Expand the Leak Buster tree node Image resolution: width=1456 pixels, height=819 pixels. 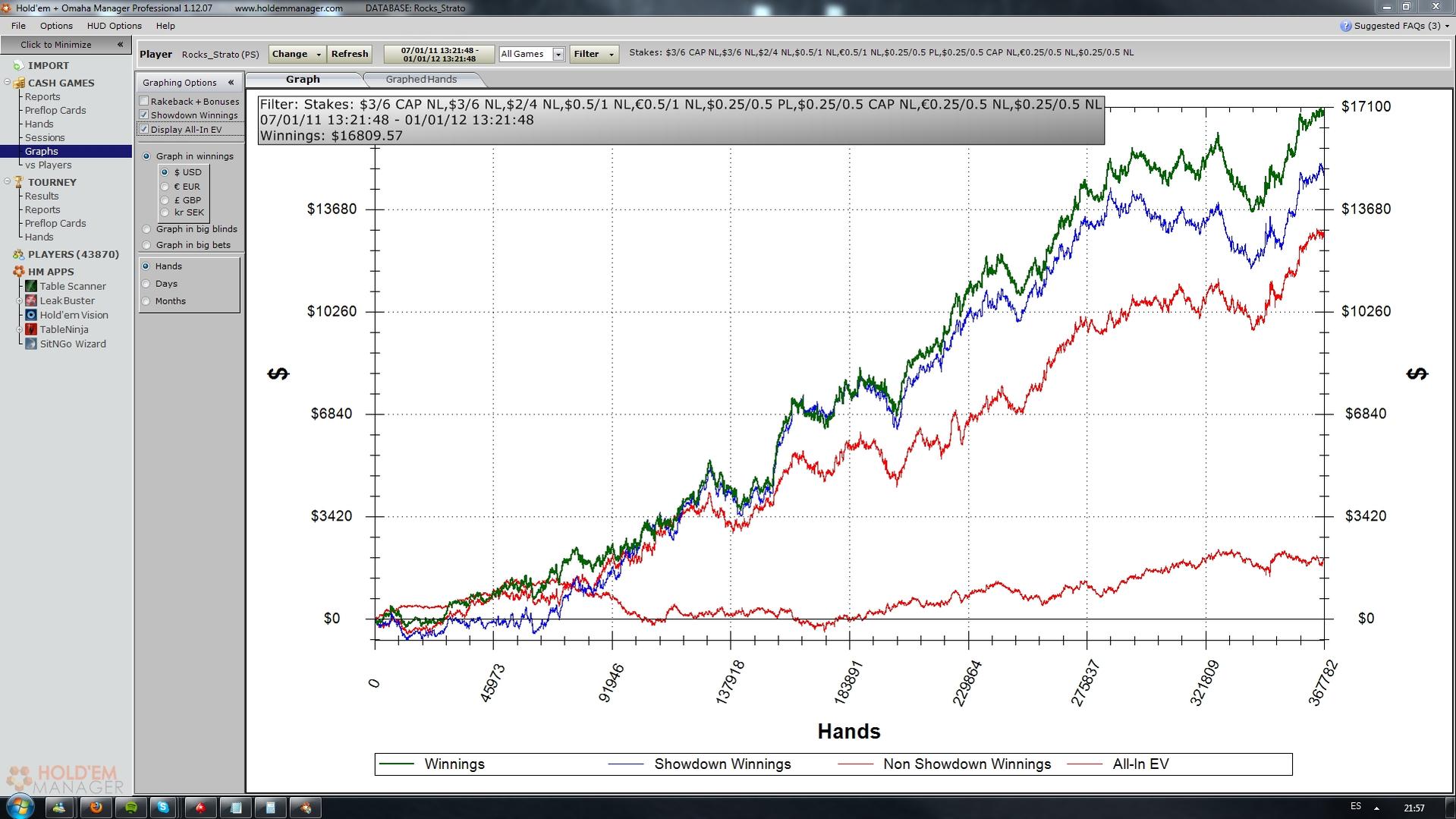pos(20,301)
